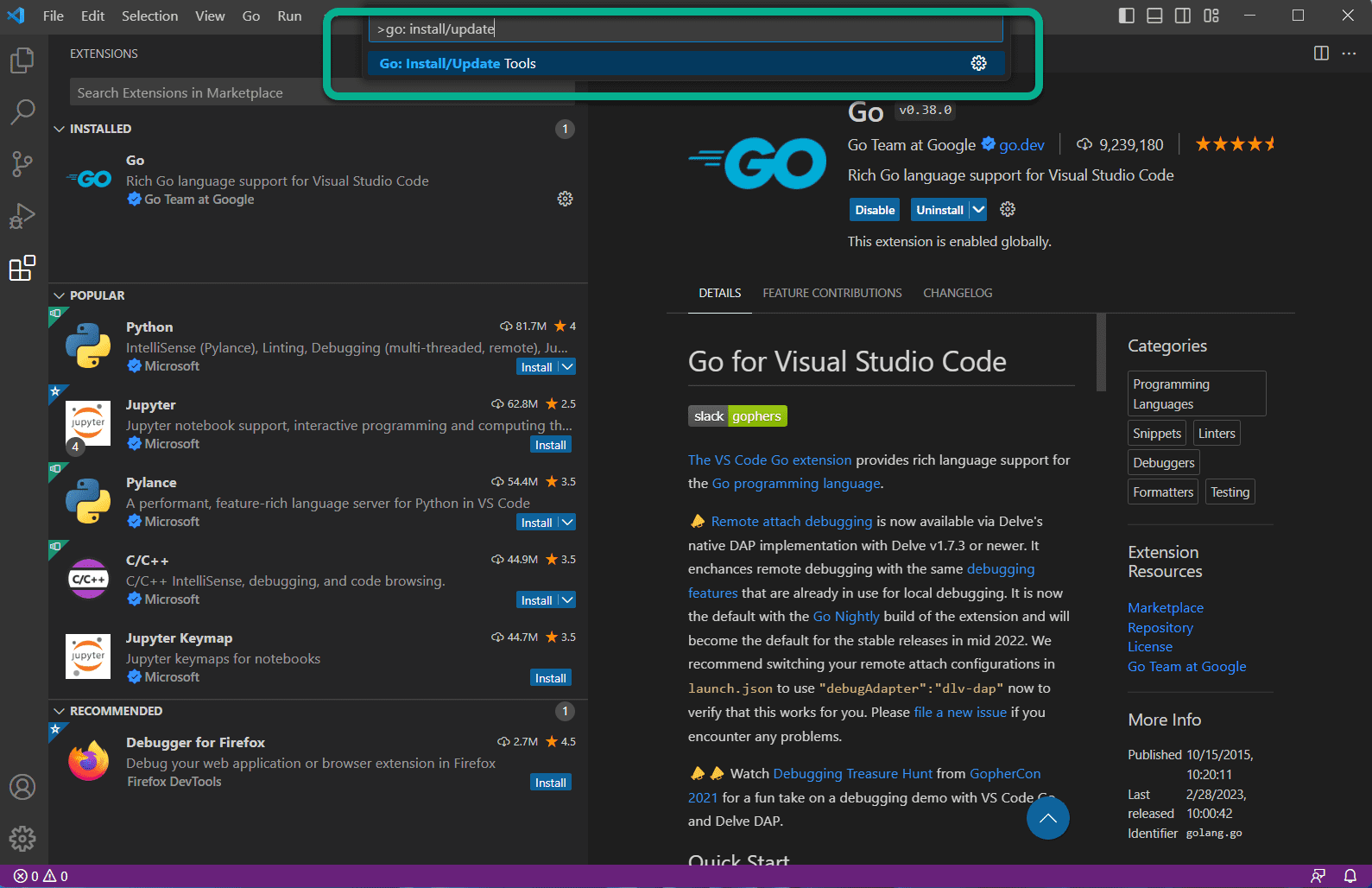
Task: Open the feedback icon in status bar
Action: pos(1318,876)
